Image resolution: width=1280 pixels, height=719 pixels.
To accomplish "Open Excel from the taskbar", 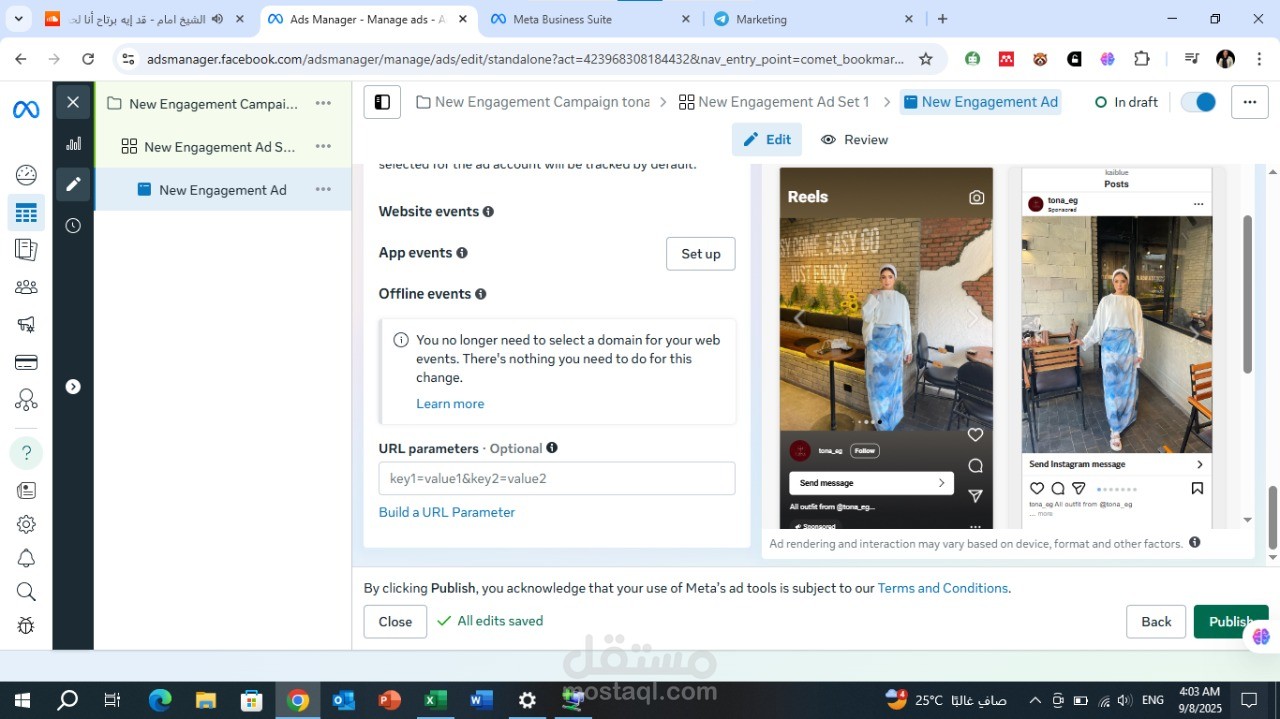I will pos(435,700).
